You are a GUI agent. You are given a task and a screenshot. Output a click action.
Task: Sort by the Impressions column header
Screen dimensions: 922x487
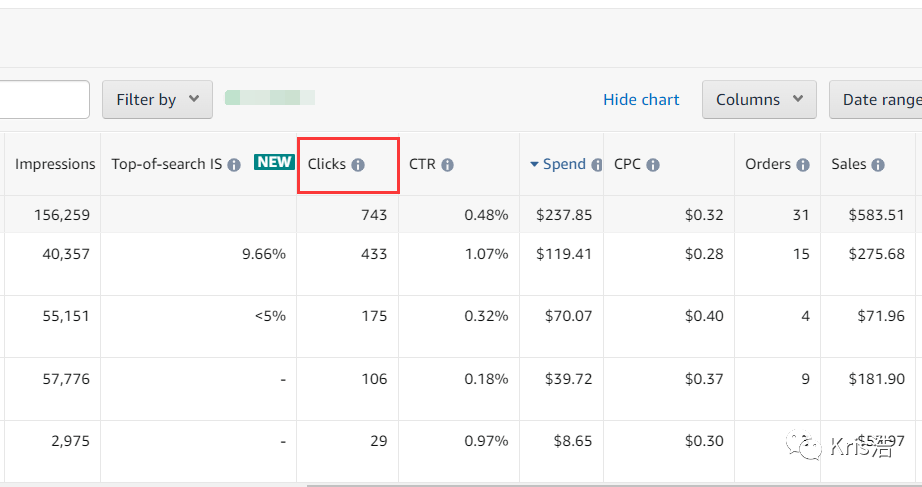point(55,164)
